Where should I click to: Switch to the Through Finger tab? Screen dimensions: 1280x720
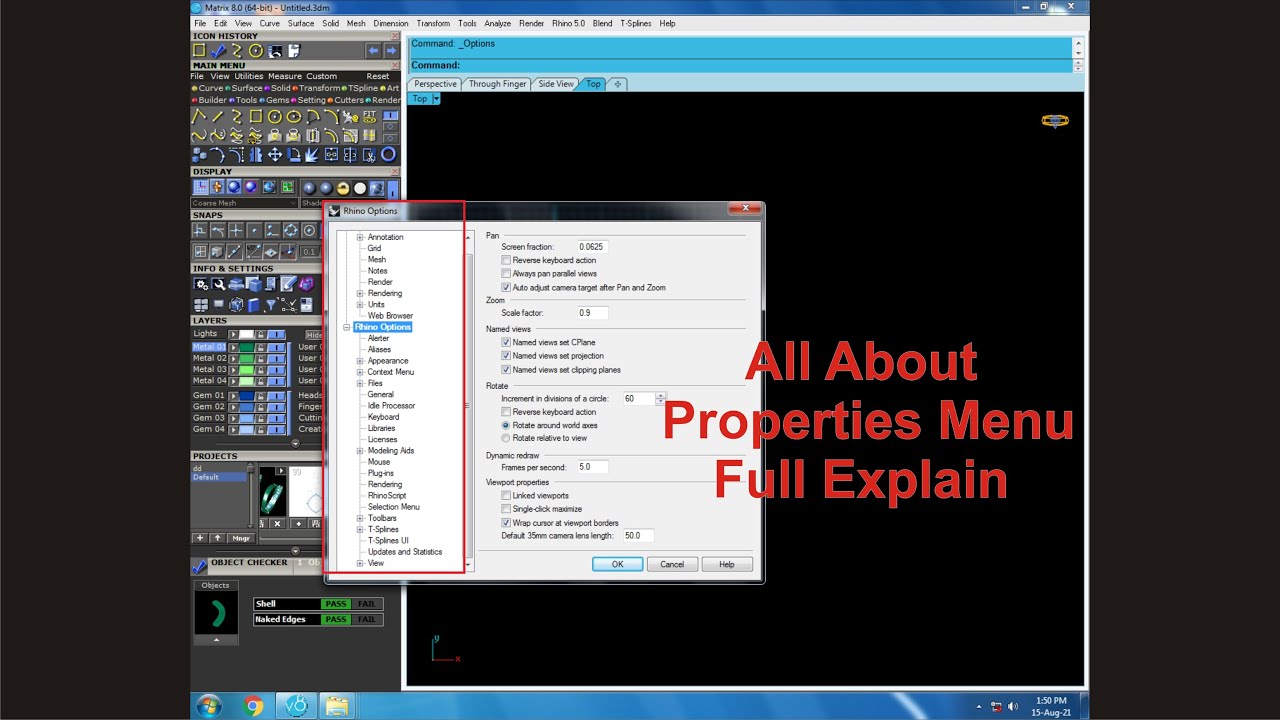pos(497,84)
